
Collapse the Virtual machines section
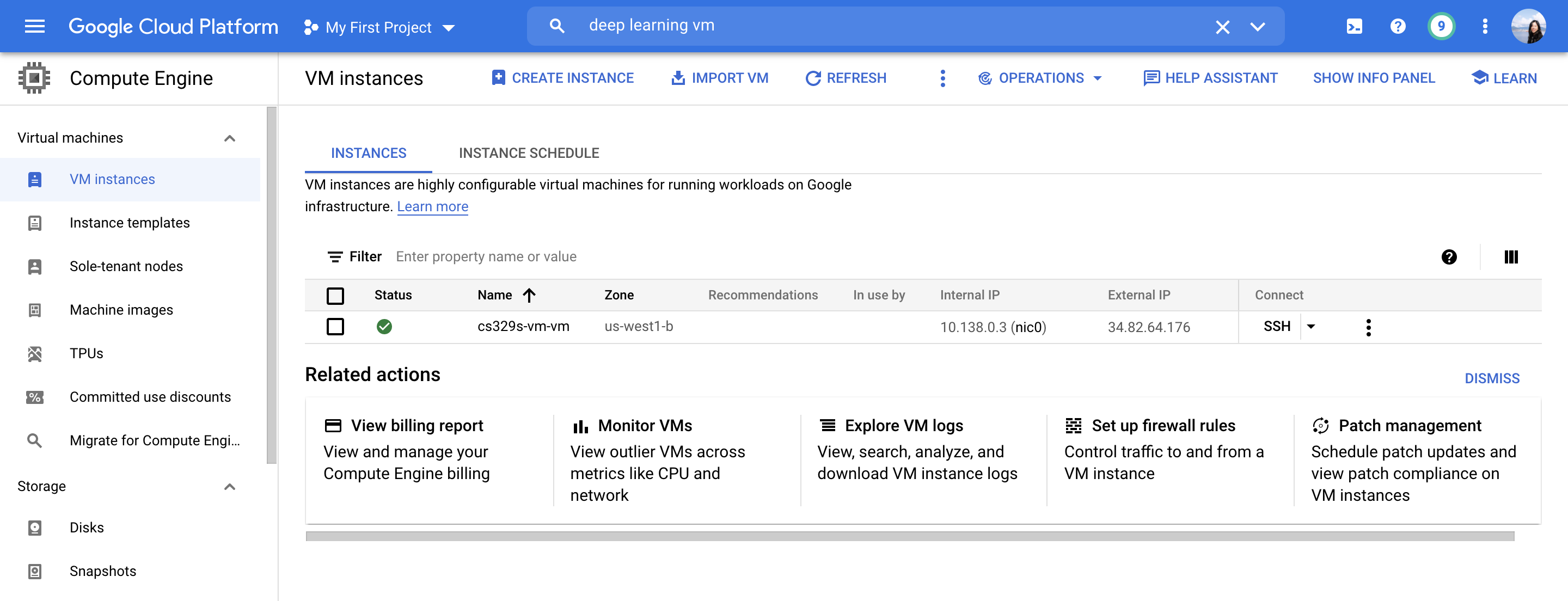[x=229, y=138]
